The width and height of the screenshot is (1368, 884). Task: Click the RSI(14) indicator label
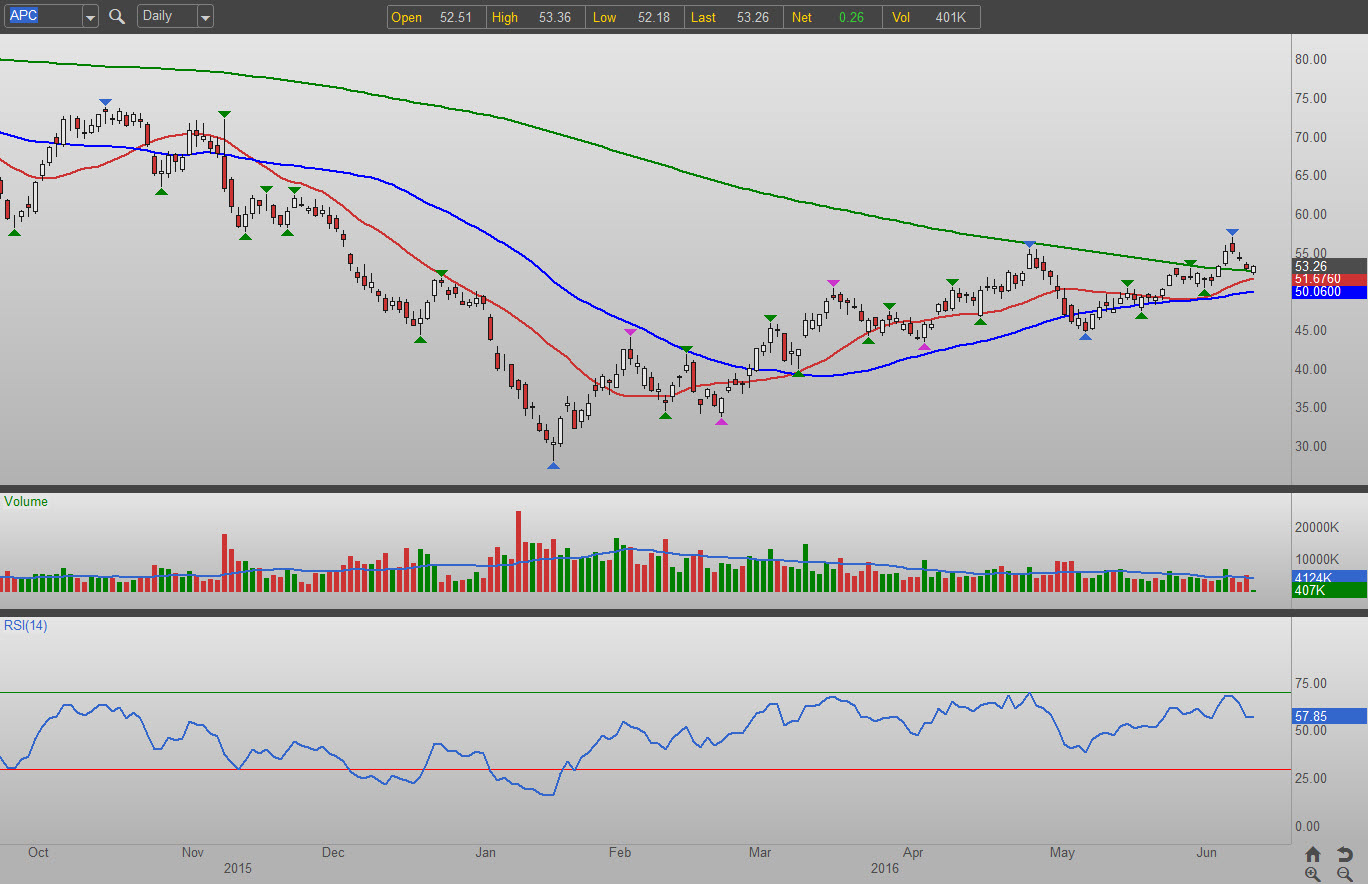tap(26, 626)
